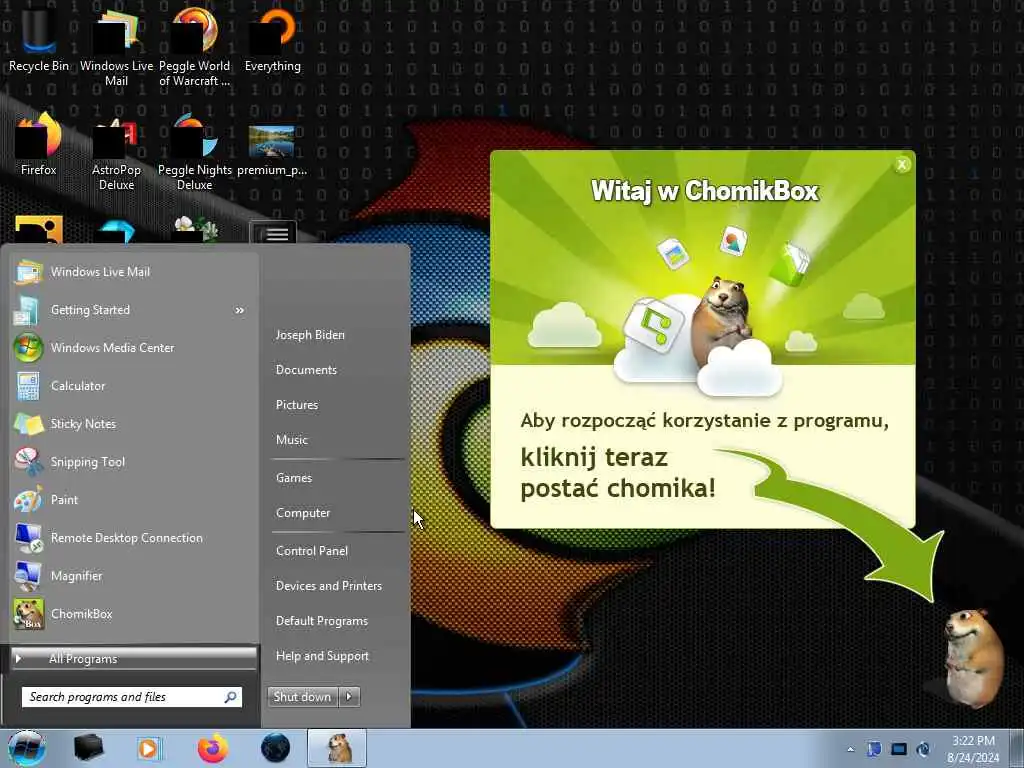Click the tray icon left of the clock

point(923,749)
